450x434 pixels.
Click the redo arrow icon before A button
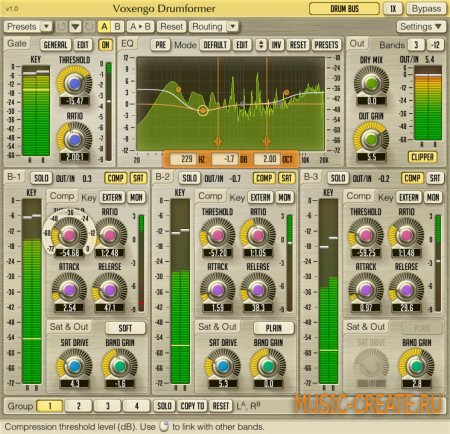coord(89,27)
